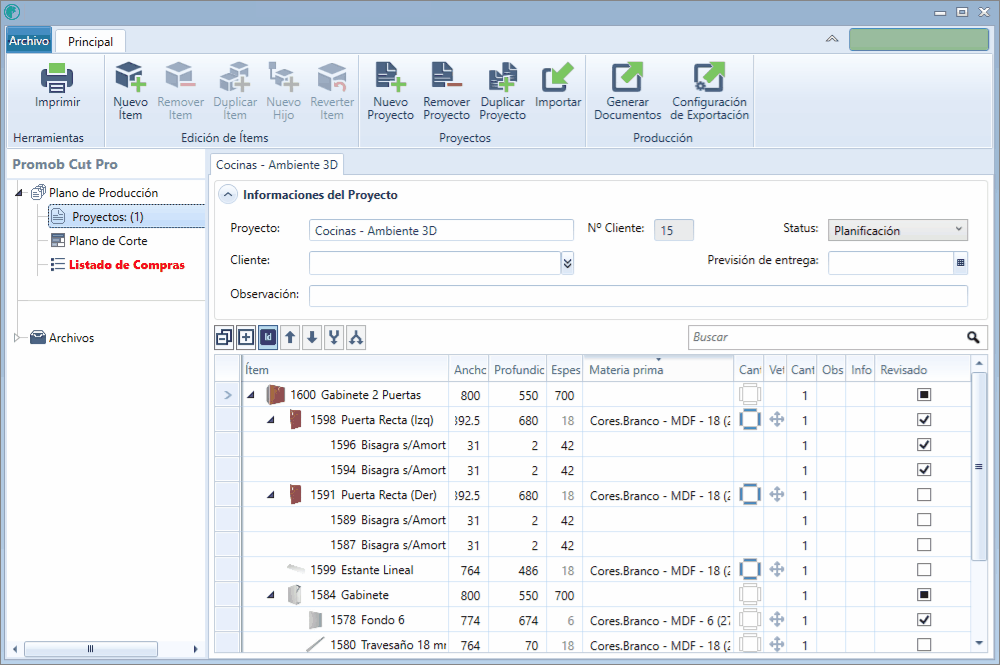Viewport: 1000px width, 665px height.
Task: Collapse the 1598 Puerta Recta (Izq) row
Action: (271, 420)
